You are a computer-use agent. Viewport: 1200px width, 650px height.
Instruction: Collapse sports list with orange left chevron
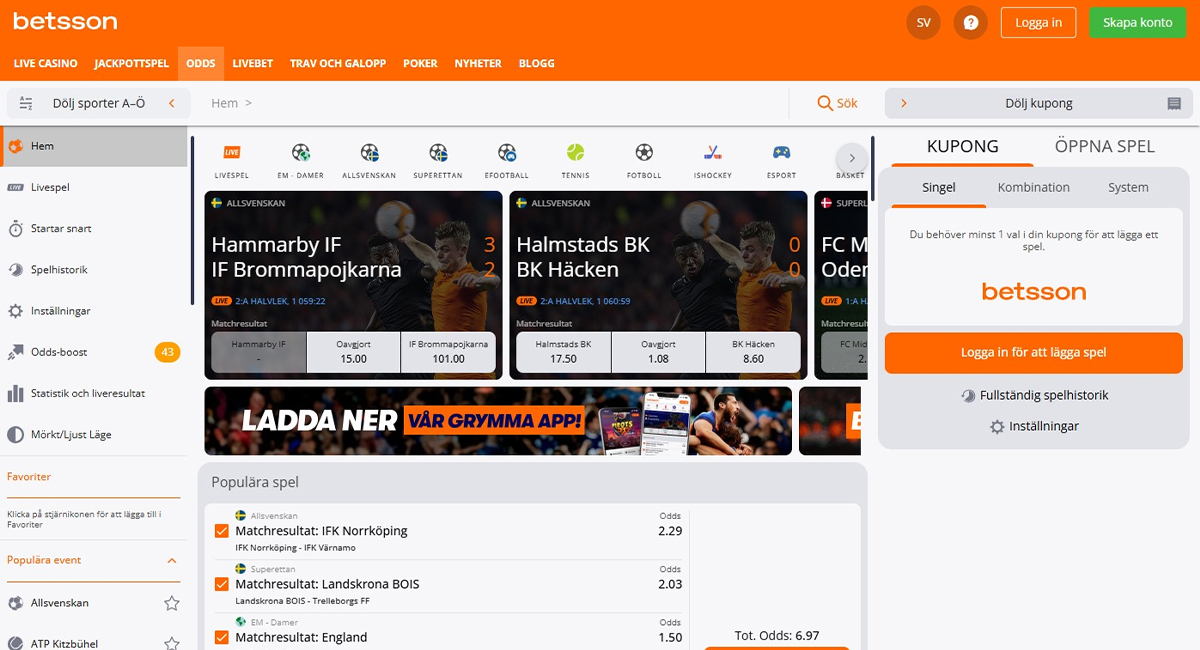(172, 103)
